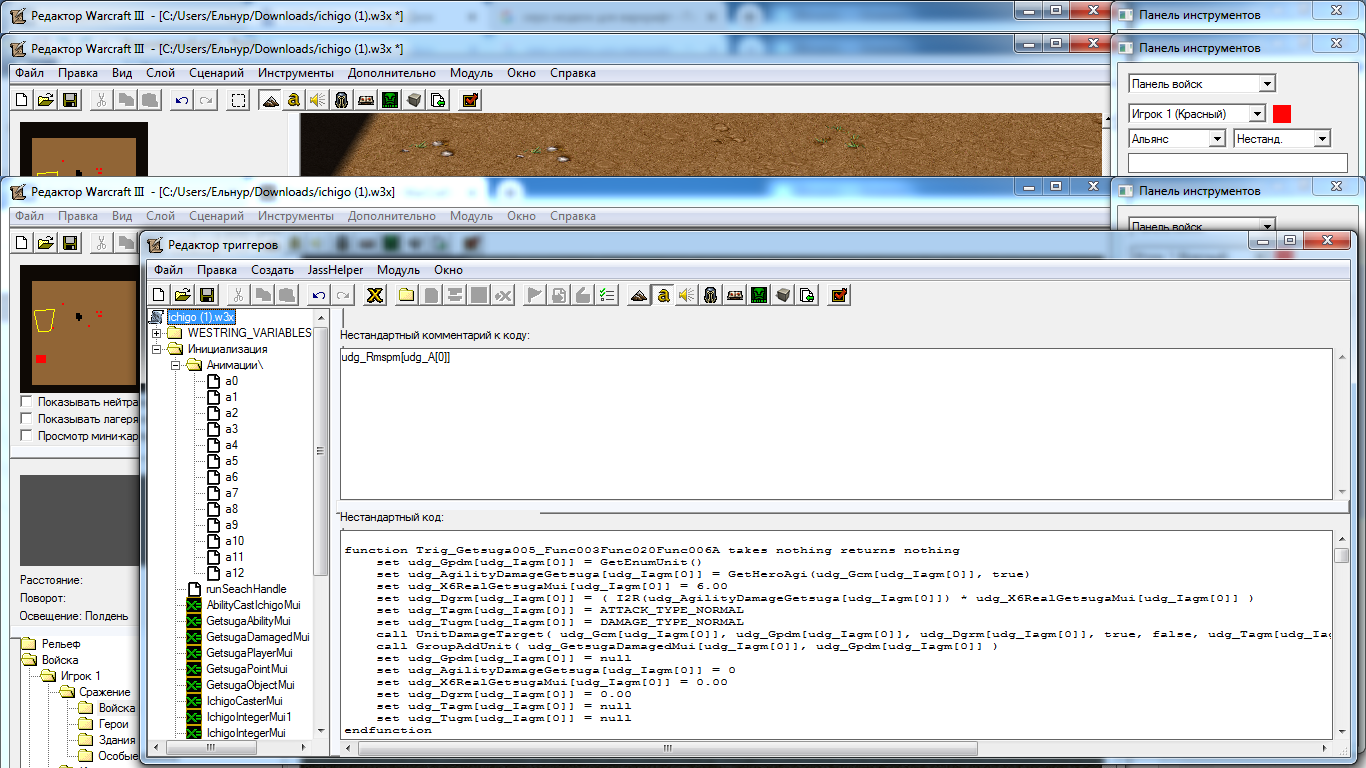1366x768 pixels.
Task: Collapse the 'Анимации\' folder
Action: tap(173, 365)
